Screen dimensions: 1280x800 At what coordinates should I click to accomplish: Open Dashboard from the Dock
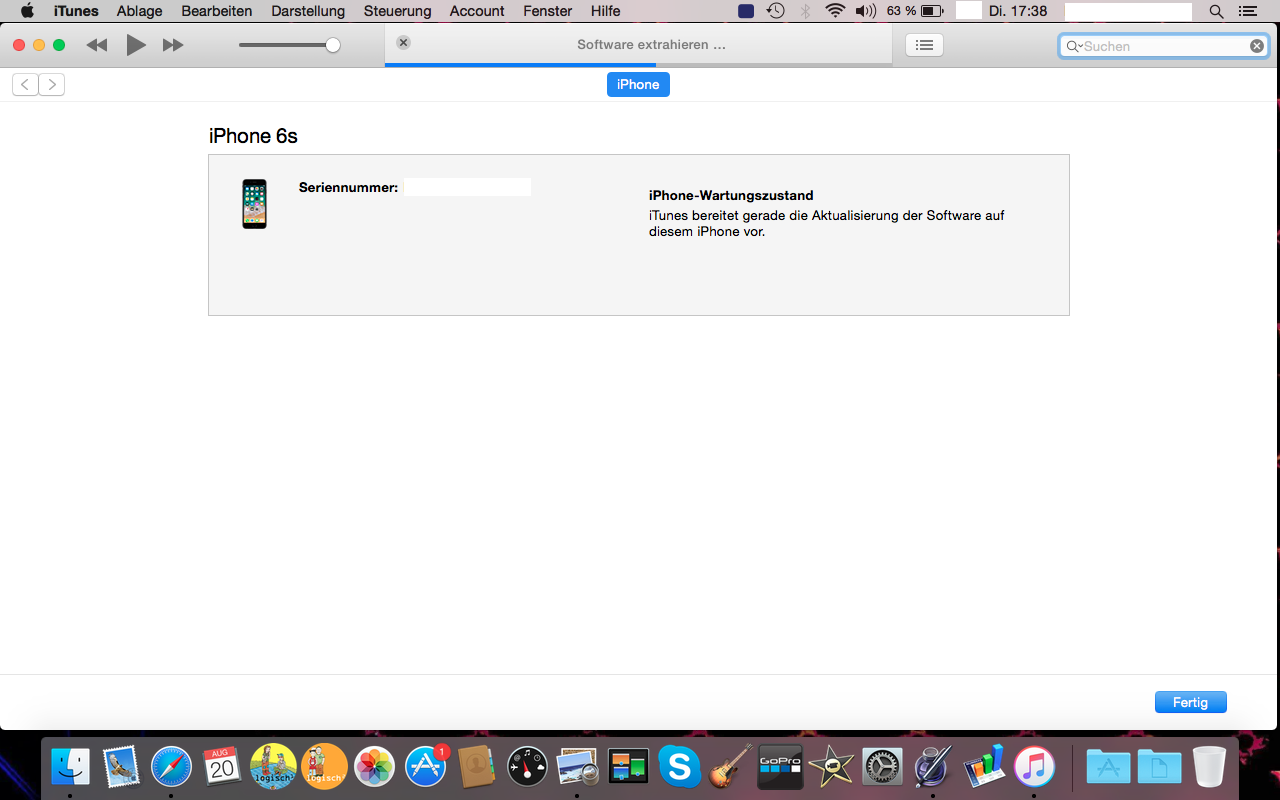(x=528, y=767)
